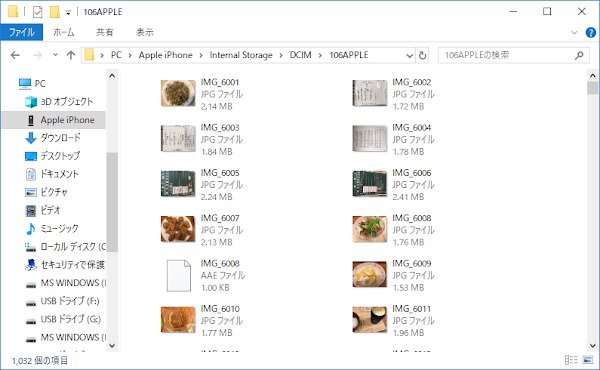
Task: Expand the ribbon with the chevron
Action: pyautogui.click(x=574, y=33)
